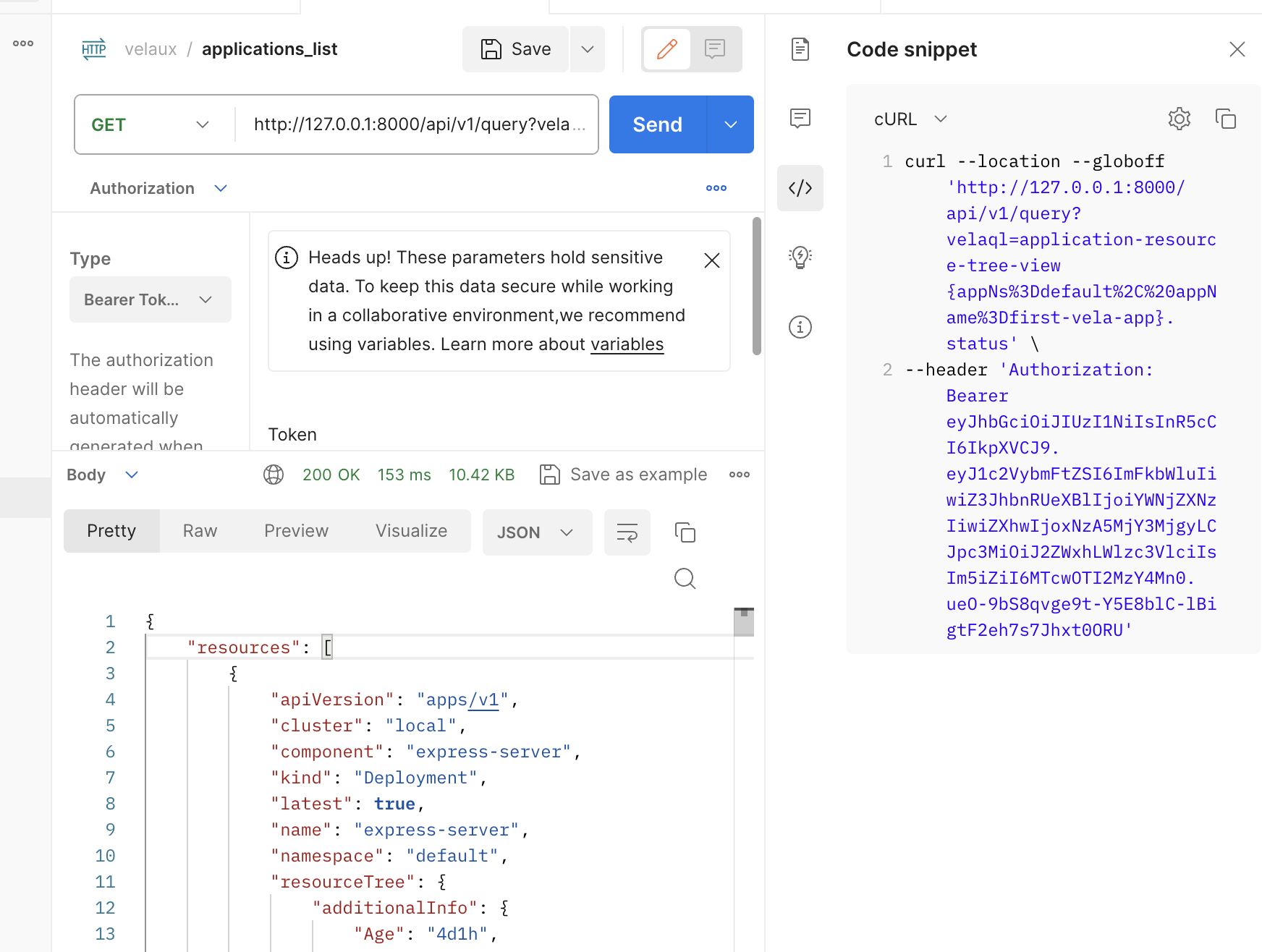Click the applications_list request name
This screenshot has height=952, width=1262.
pyautogui.click(x=269, y=49)
